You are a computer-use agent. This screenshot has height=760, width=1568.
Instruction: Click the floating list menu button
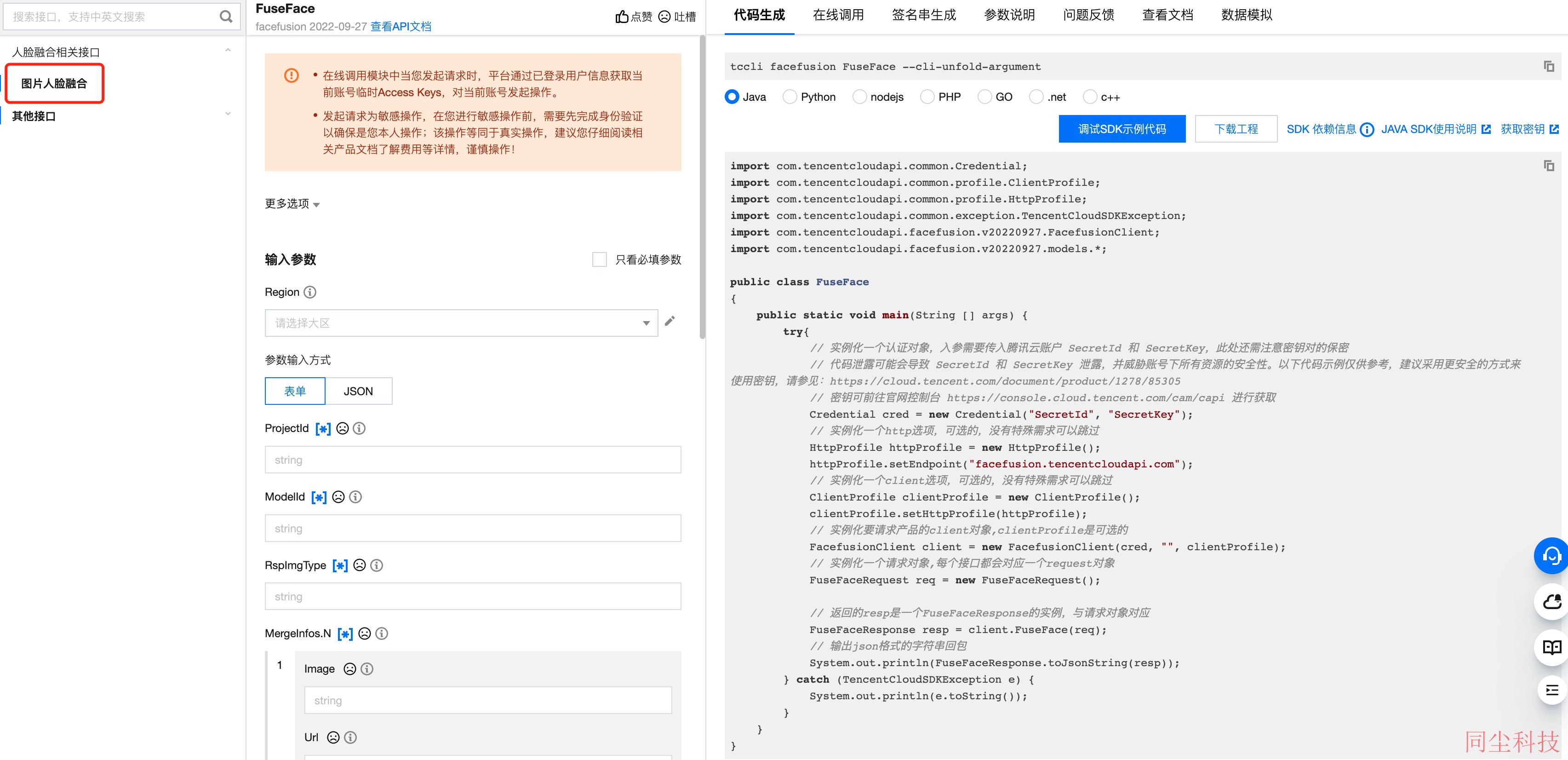[1552, 691]
